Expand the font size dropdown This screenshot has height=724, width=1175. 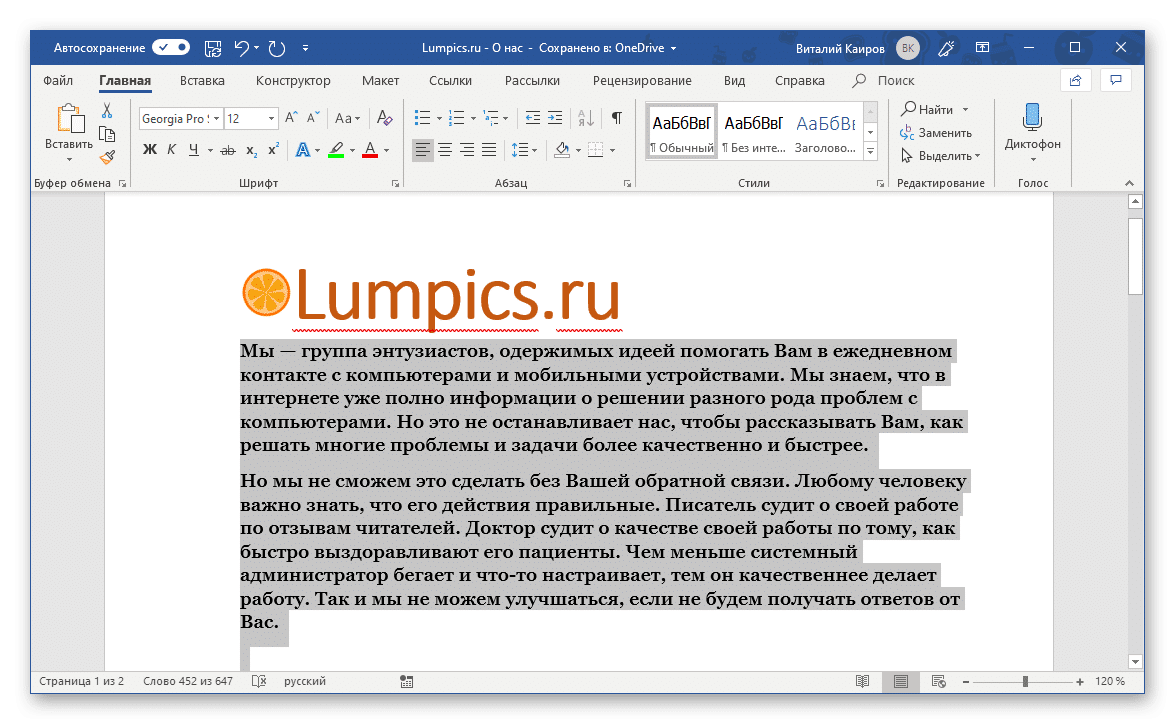click(271, 118)
